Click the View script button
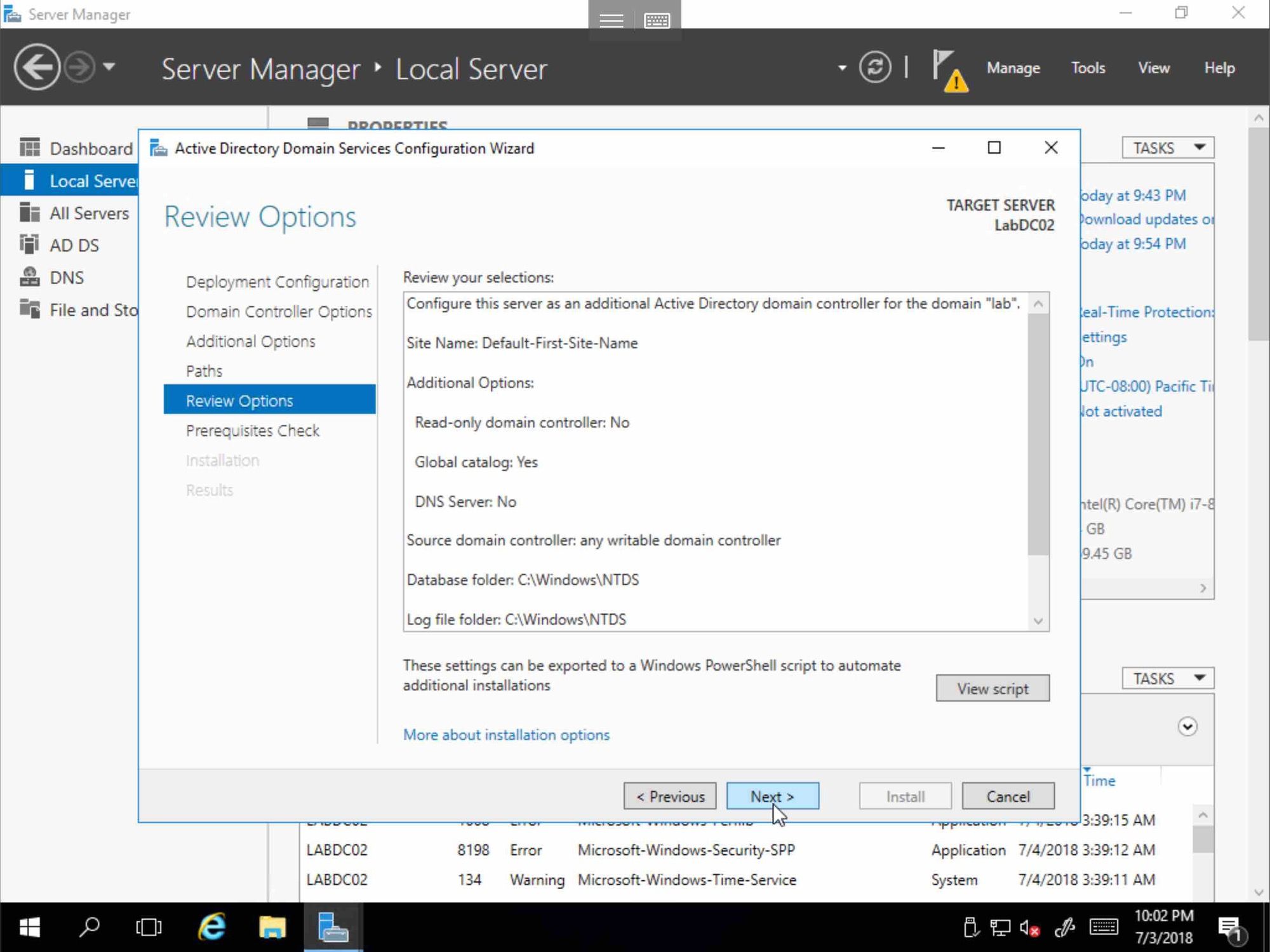The image size is (1270, 952). [993, 688]
